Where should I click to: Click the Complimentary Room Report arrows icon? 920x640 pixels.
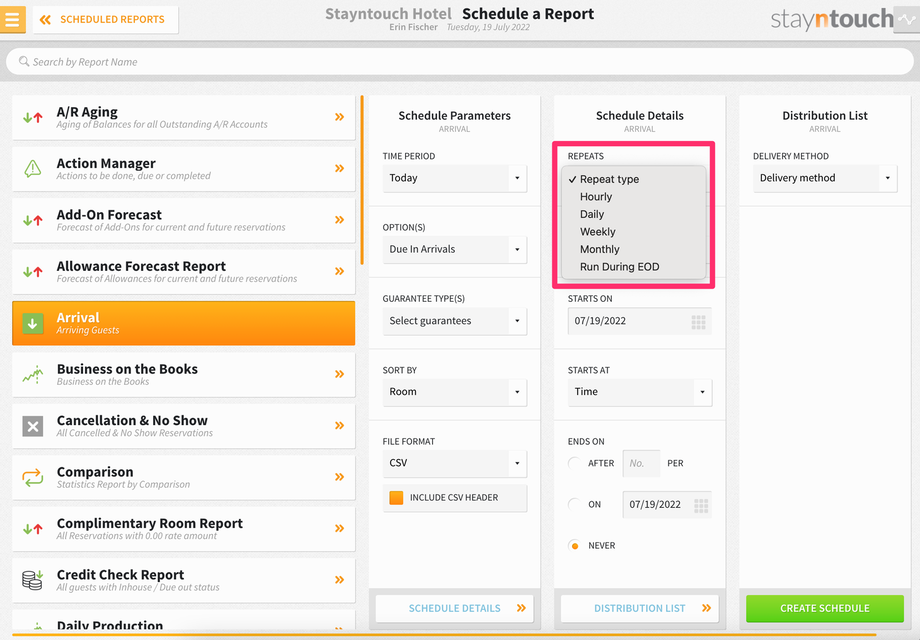[33, 529]
